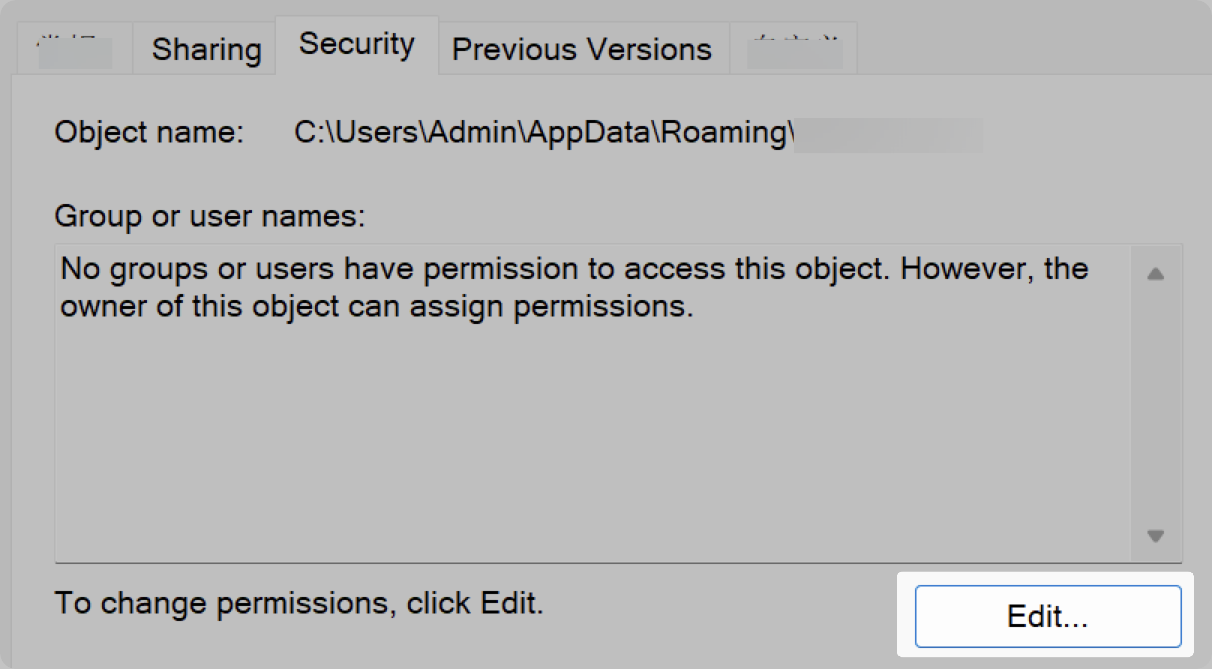Click the scroll down arrow in the list
This screenshot has width=1212, height=669.
1156,536
